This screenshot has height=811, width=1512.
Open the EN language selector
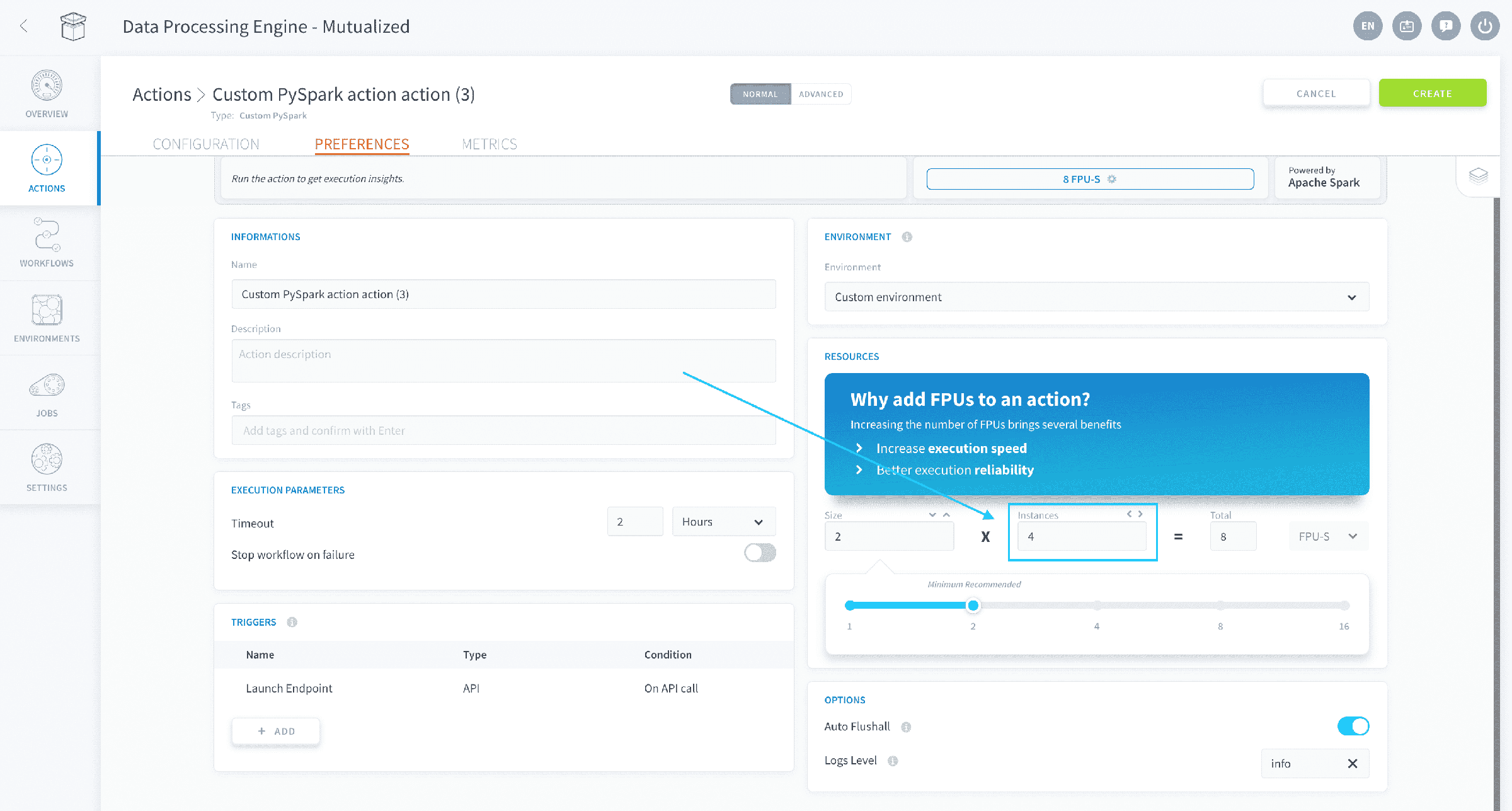click(1368, 26)
